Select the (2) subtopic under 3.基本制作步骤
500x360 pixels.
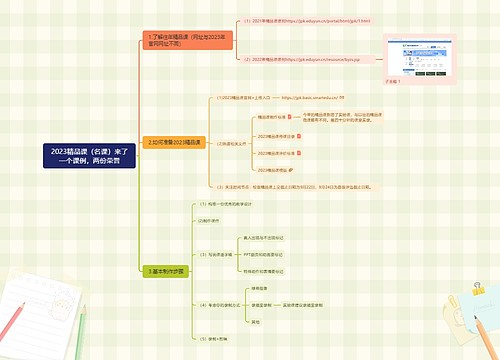(208, 221)
